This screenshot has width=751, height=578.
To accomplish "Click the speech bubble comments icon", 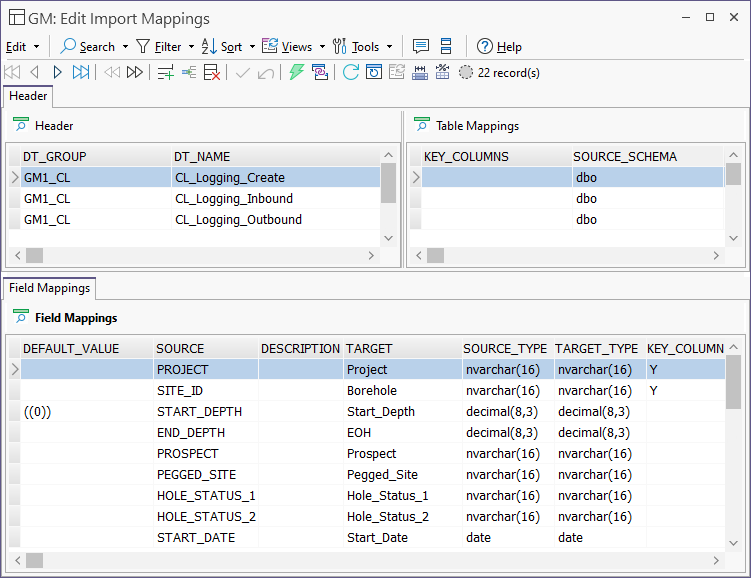I will (421, 46).
